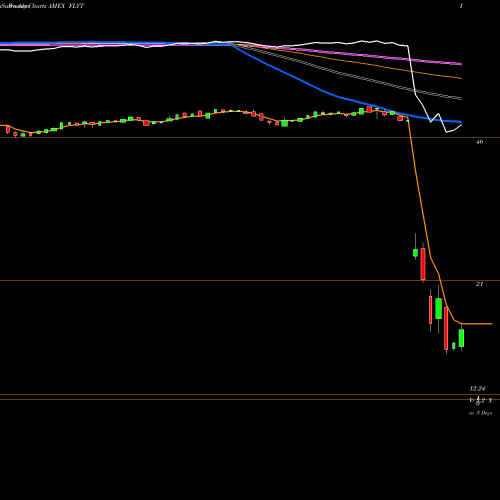Click the FLYT ticker symbol in header
Screen dimensions: 500x500
coord(76,6)
